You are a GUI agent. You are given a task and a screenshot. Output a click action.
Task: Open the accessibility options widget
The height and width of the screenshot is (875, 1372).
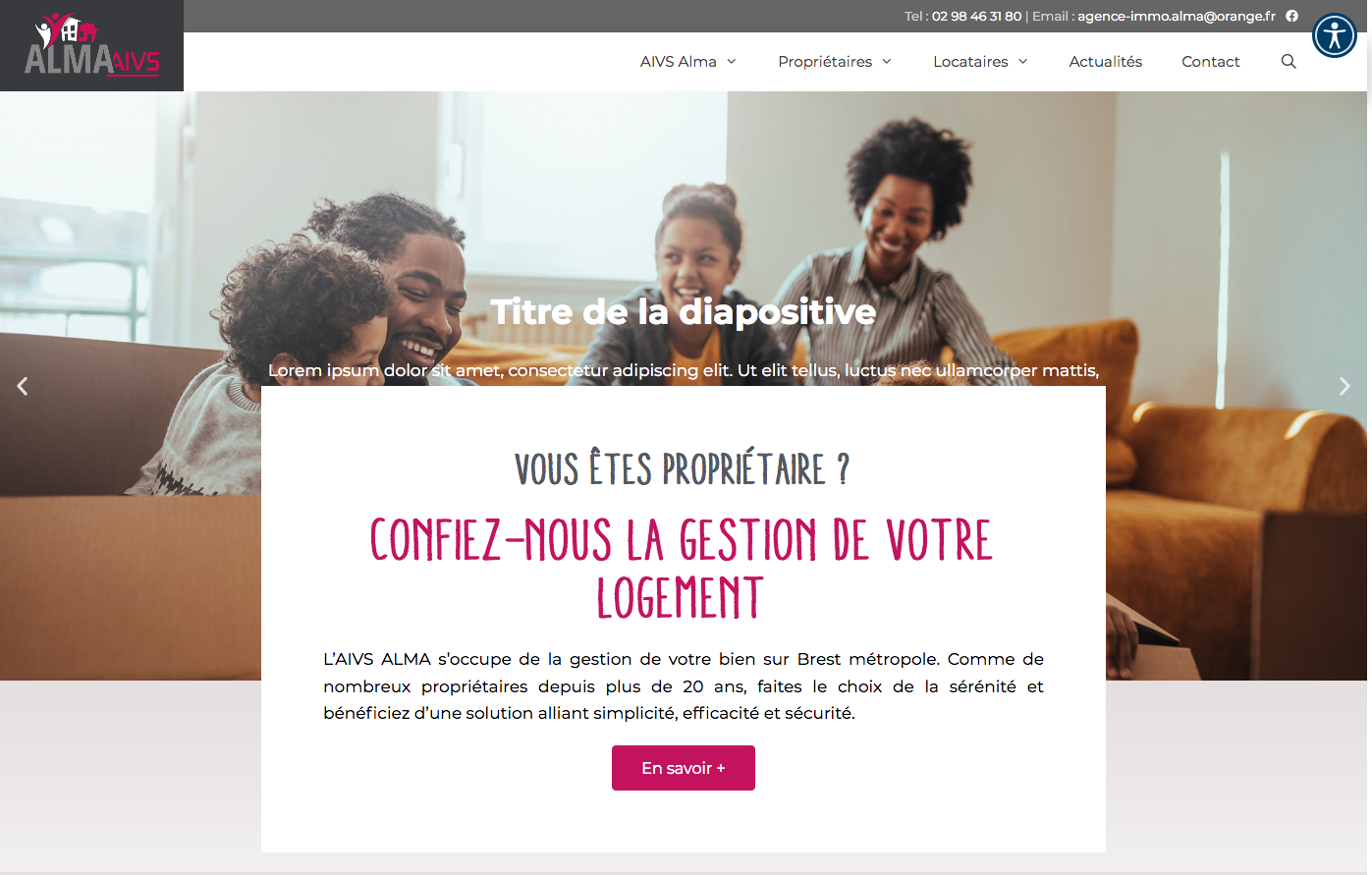(1335, 36)
